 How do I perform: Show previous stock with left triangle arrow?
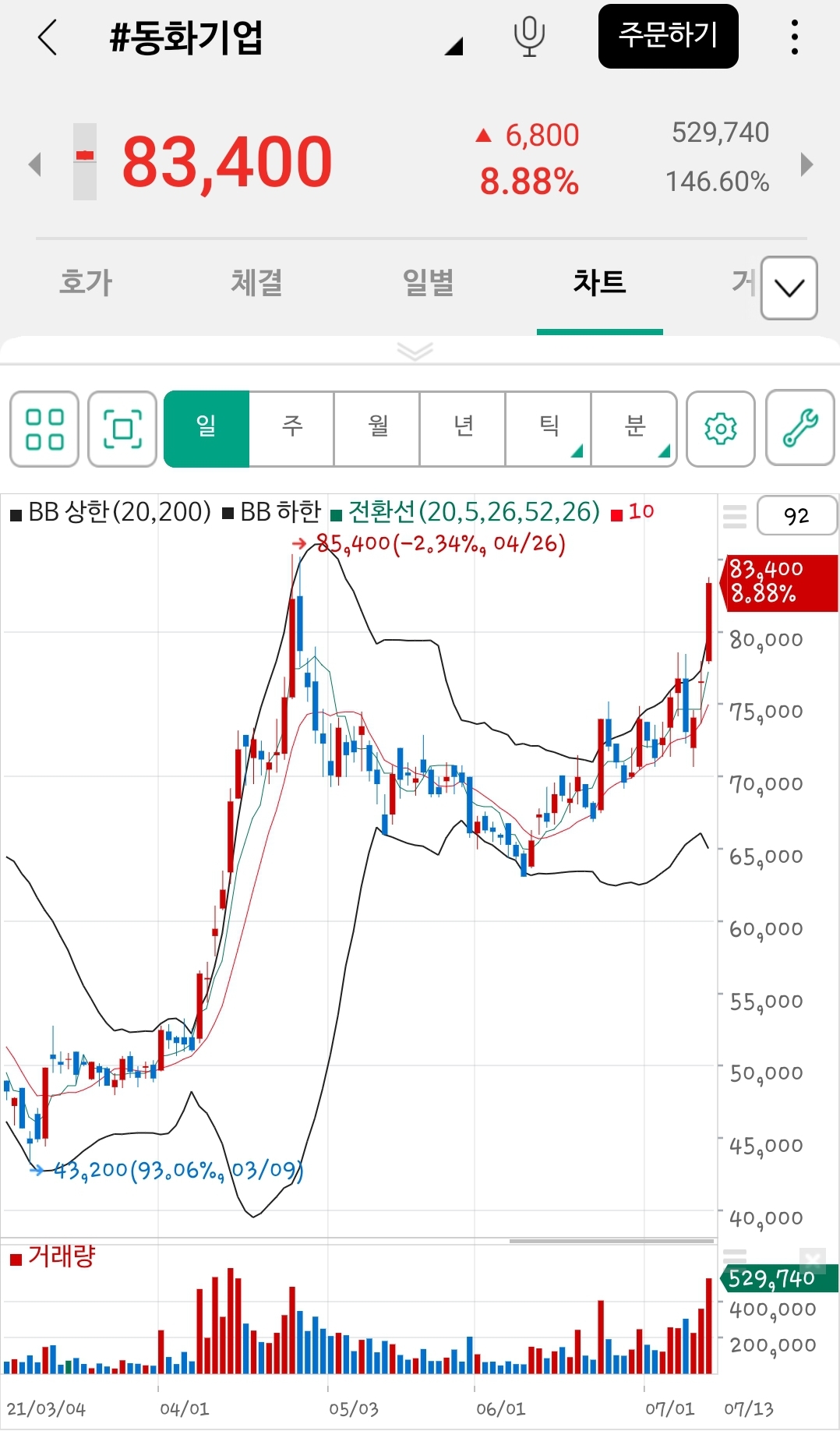pyautogui.click(x=34, y=164)
